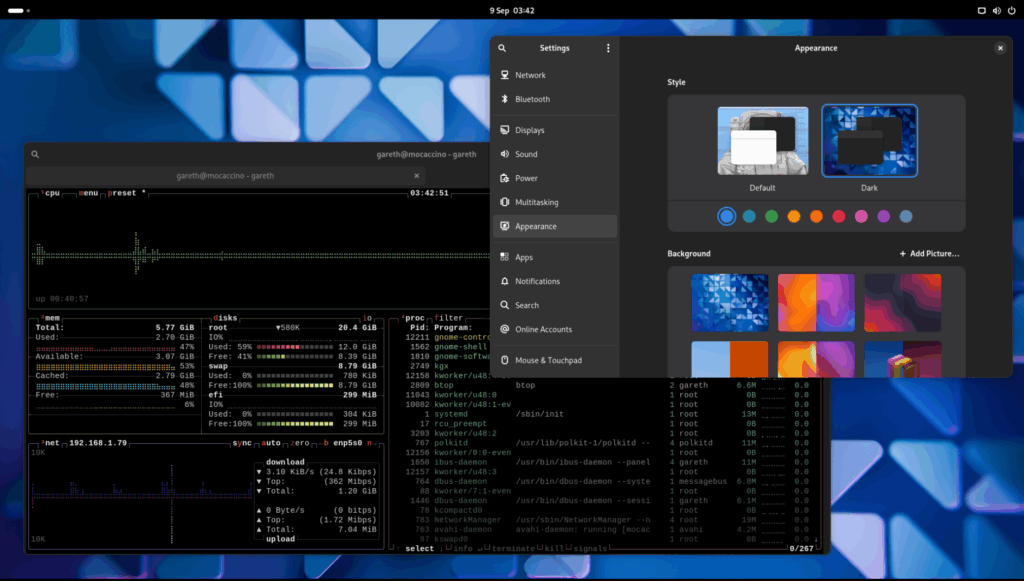Viewport: 1024px width, 581px height.
Task: Choose the green accent color
Action: [x=771, y=216]
